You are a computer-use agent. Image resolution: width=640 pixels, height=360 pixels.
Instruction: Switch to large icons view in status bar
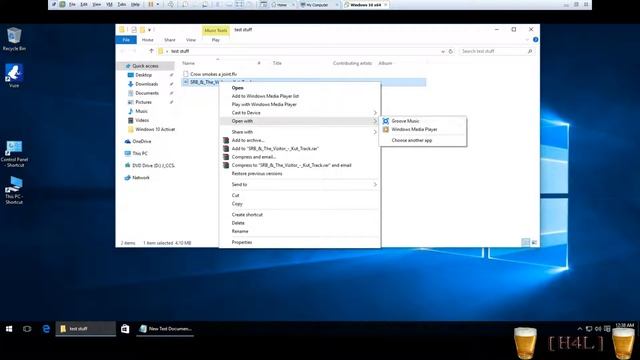(x=534, y=242)
